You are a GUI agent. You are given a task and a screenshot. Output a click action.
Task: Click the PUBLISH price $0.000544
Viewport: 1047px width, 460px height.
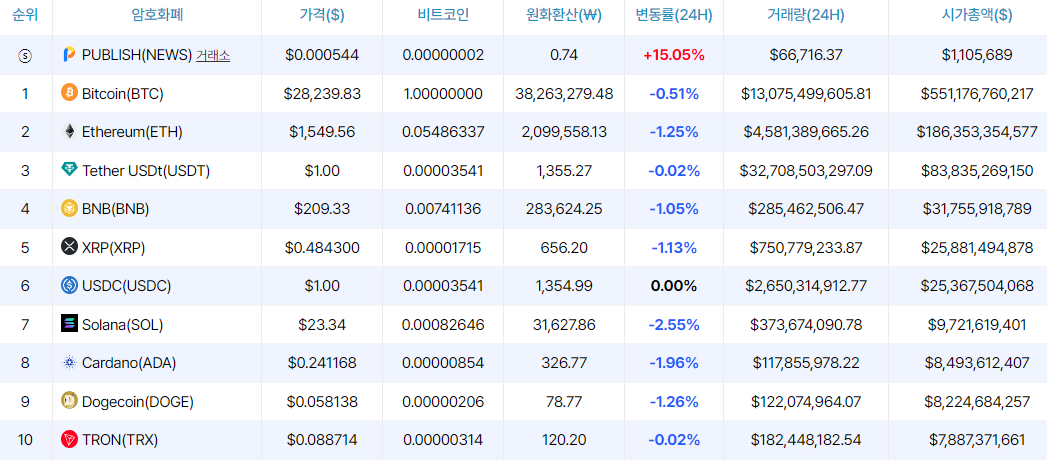click(x=322, y=55)
